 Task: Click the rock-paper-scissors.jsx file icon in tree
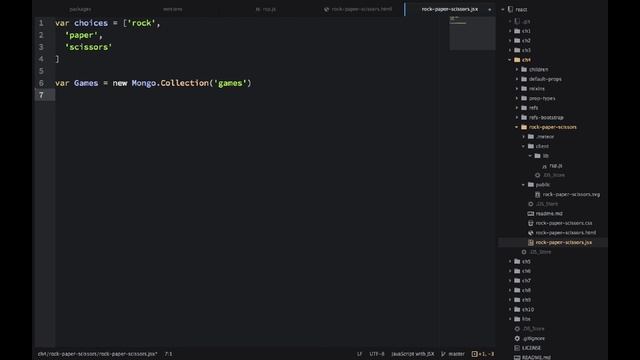click(531, 242)
